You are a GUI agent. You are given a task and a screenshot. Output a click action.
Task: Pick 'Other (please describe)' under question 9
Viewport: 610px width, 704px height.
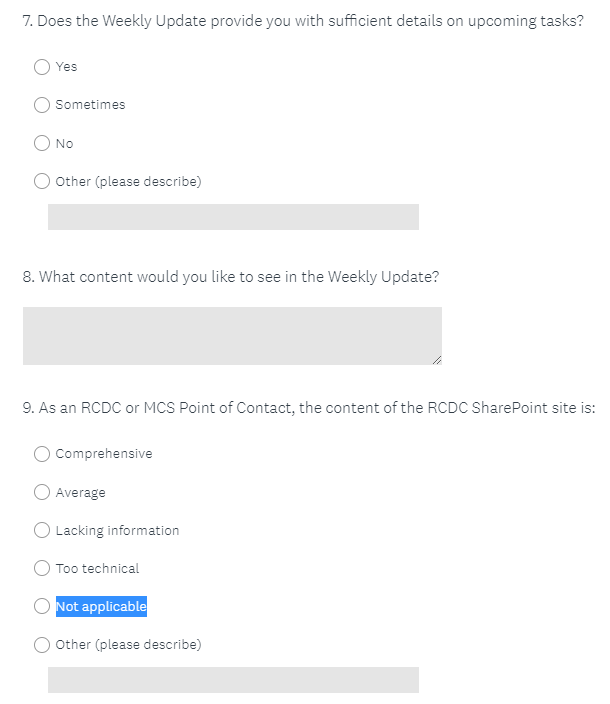tap(42, 645)
